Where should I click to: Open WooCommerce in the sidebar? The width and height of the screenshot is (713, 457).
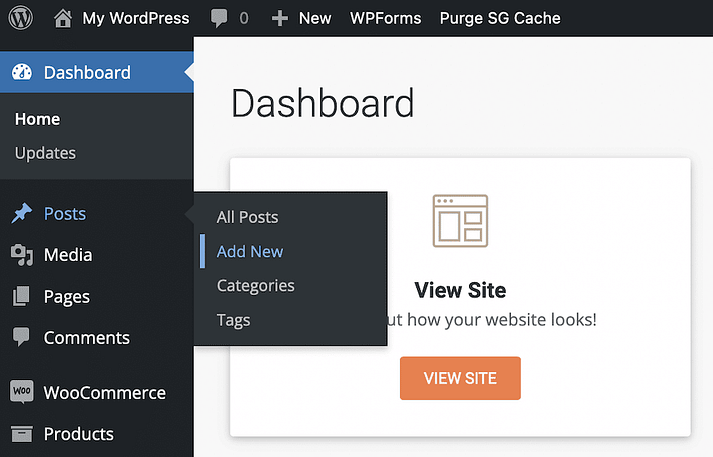105,393
